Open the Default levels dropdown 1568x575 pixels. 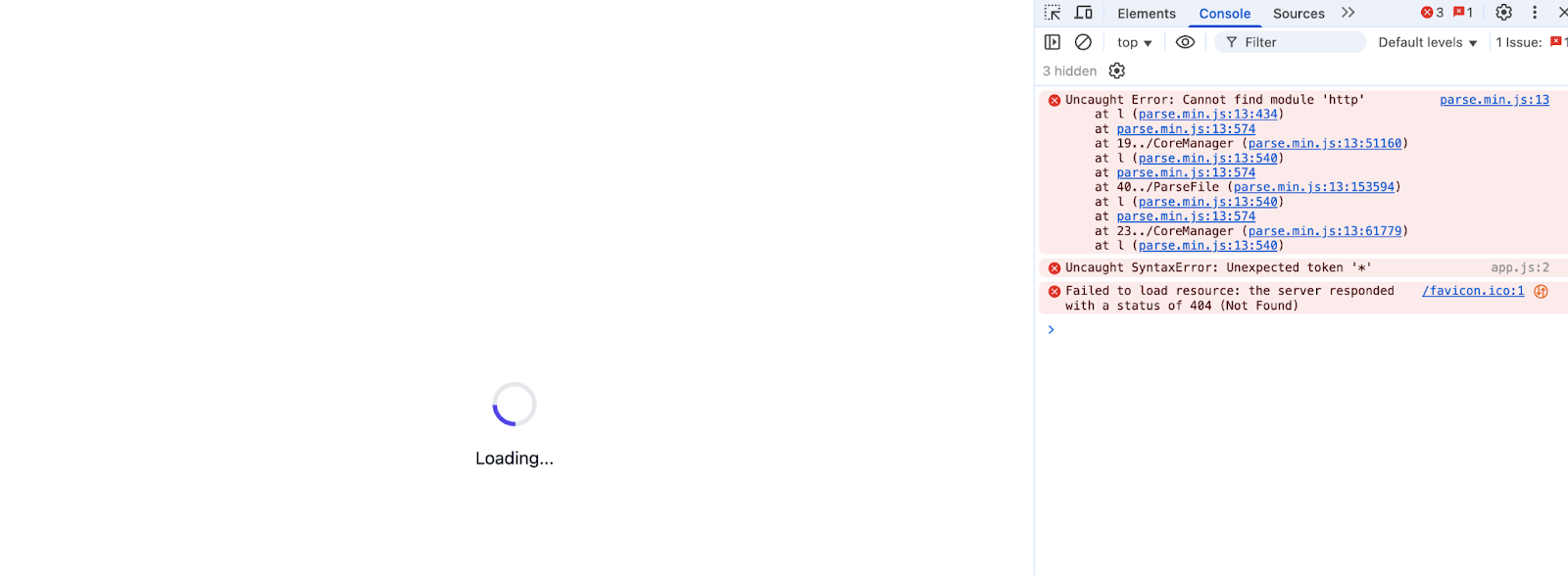1427,42
